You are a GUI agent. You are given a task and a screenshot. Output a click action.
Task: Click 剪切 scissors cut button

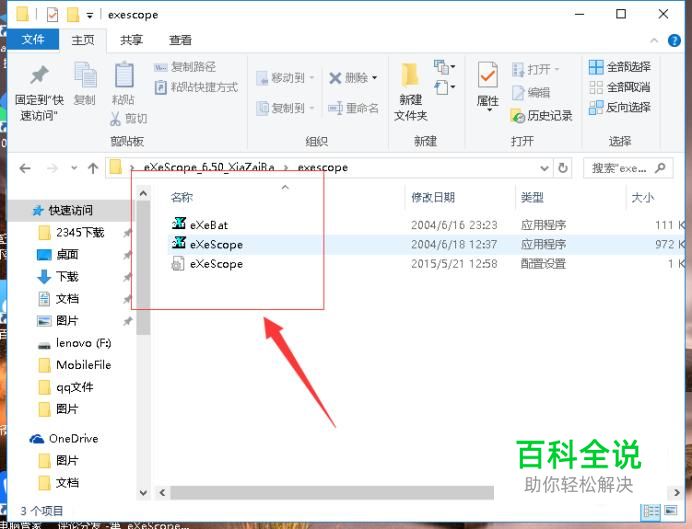click(x=128, y=118)
